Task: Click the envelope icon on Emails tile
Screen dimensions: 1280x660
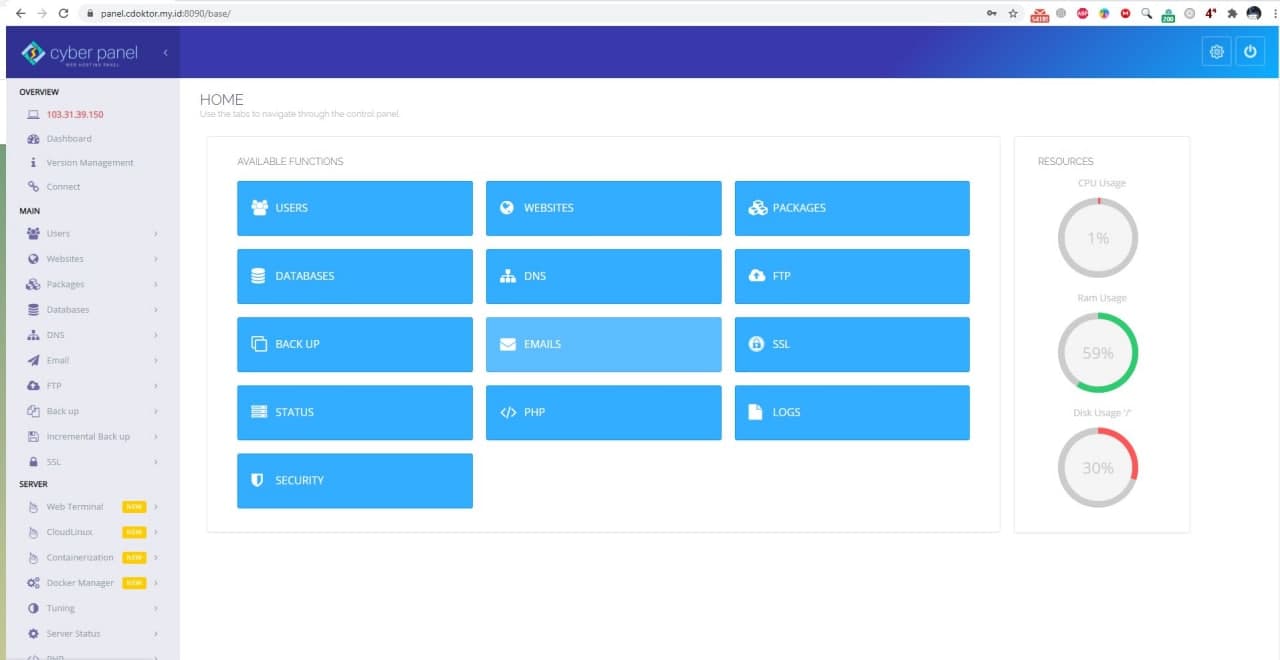Action: click(507, 344)
